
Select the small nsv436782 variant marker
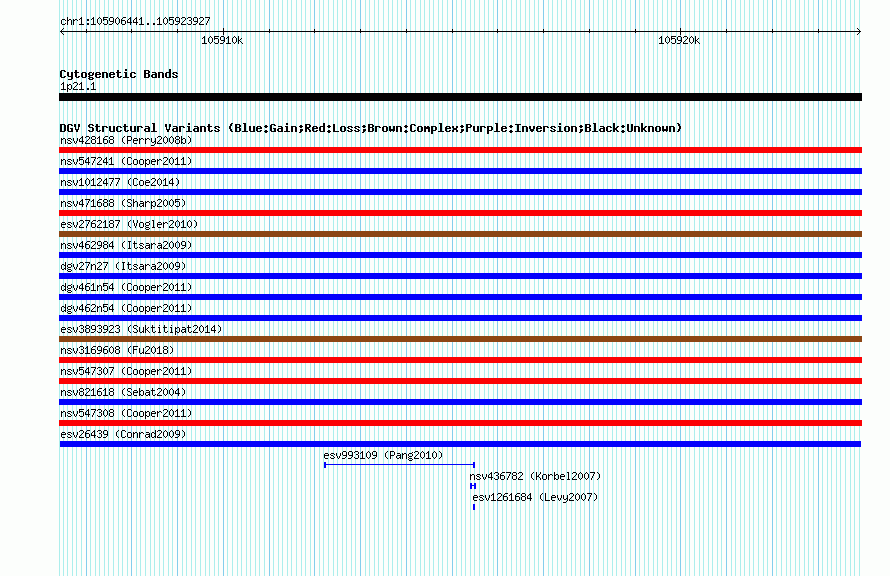(473, 486)
